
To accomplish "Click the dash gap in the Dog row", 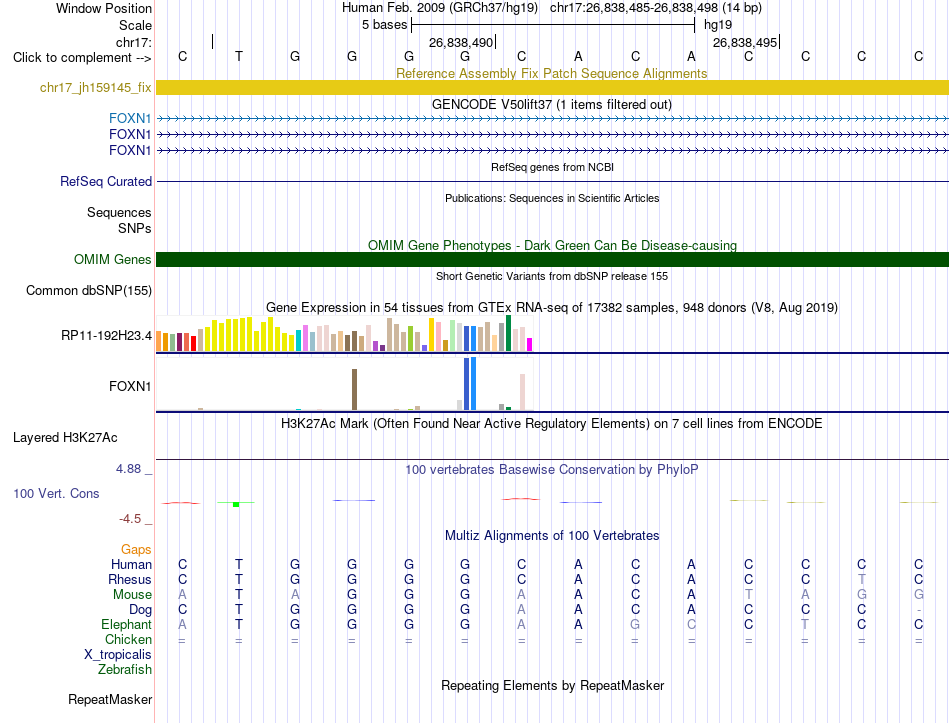I will (x=919, y=610).
